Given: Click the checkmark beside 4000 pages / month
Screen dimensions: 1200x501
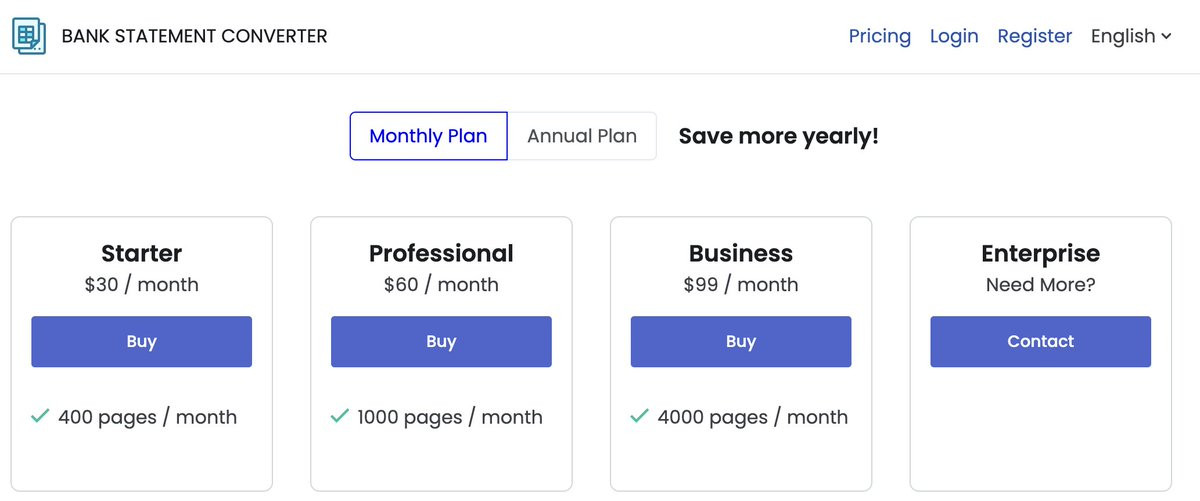Looking at the screenshot, I should pos(640,416).
